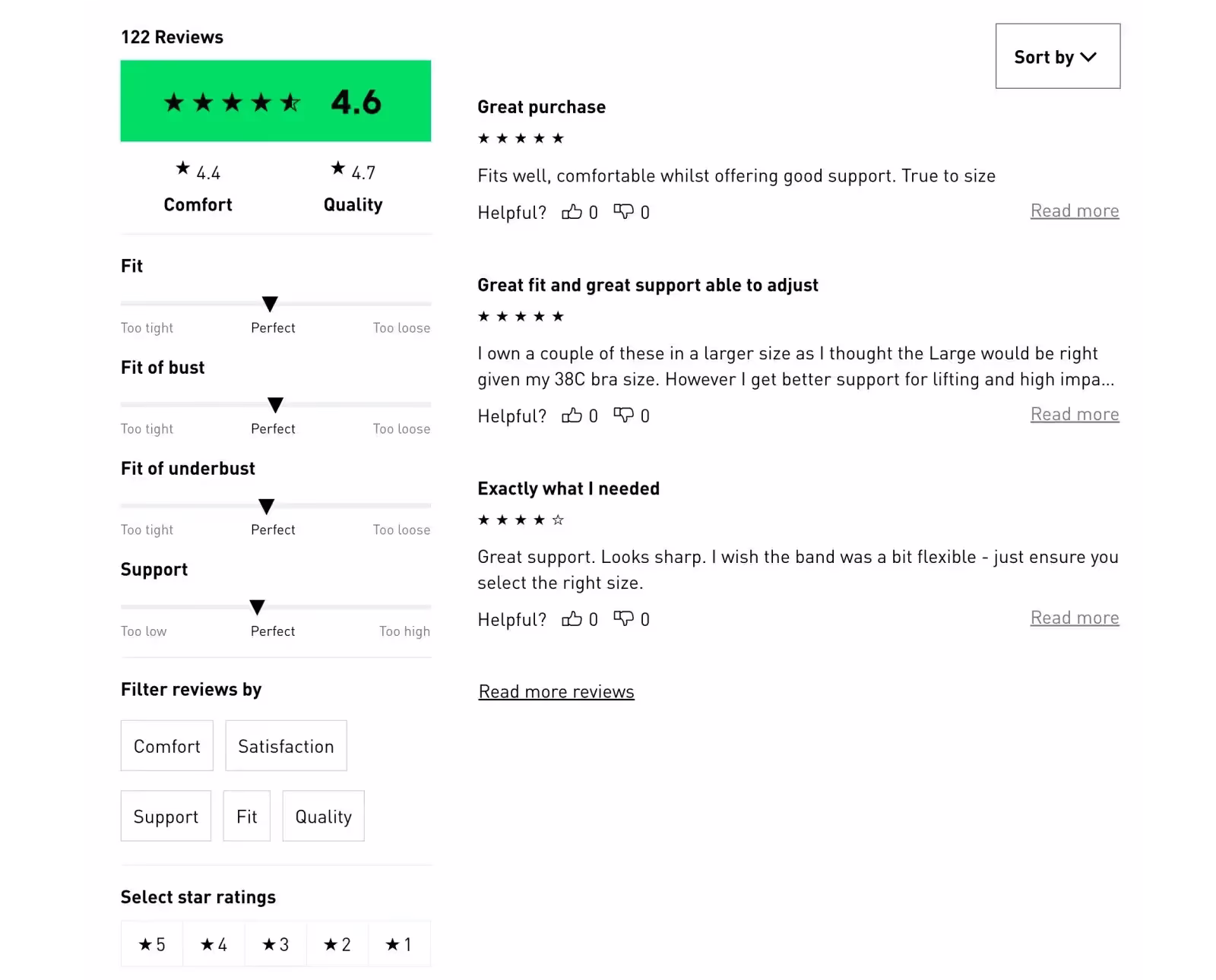Toggle the Comfort review filter
The image size is (1216, 980).
point(167,746)
